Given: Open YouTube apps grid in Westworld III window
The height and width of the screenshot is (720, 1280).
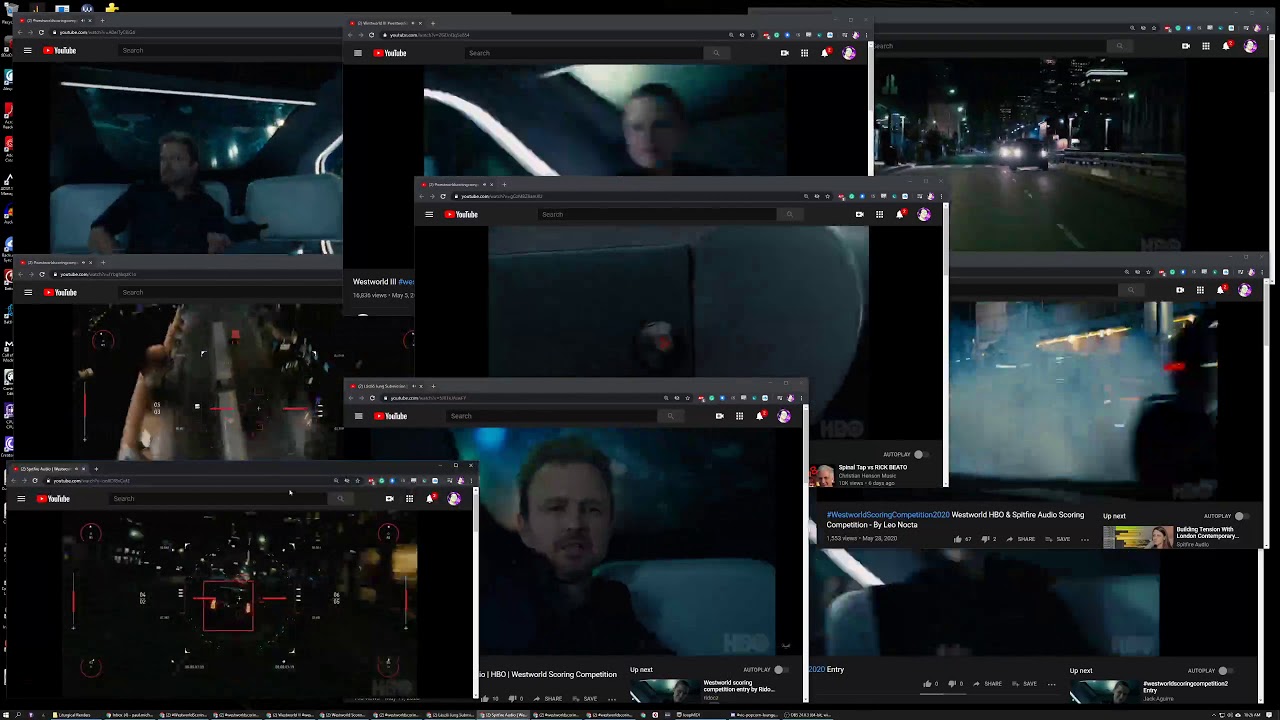Looking at the screenshot, I should pyautogui.click(x=804, y=53).
